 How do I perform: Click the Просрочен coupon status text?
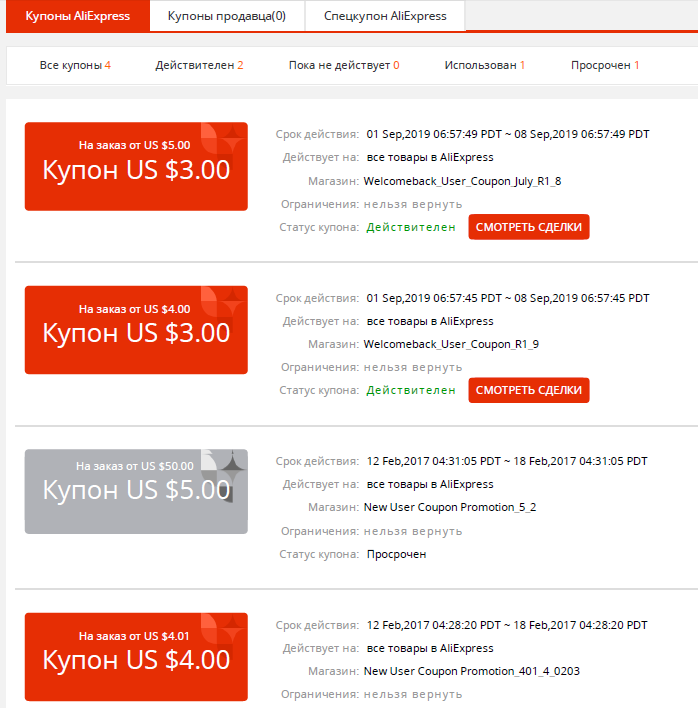[x=396, y=554]
